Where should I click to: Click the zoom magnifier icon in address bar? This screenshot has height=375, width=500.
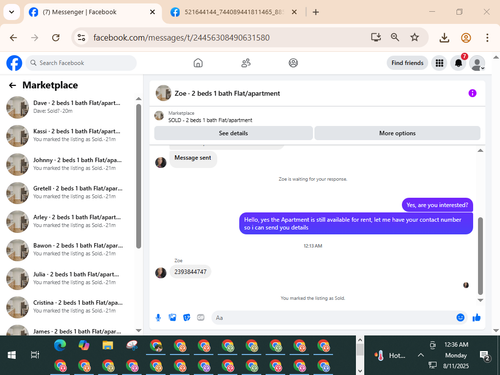395,37
